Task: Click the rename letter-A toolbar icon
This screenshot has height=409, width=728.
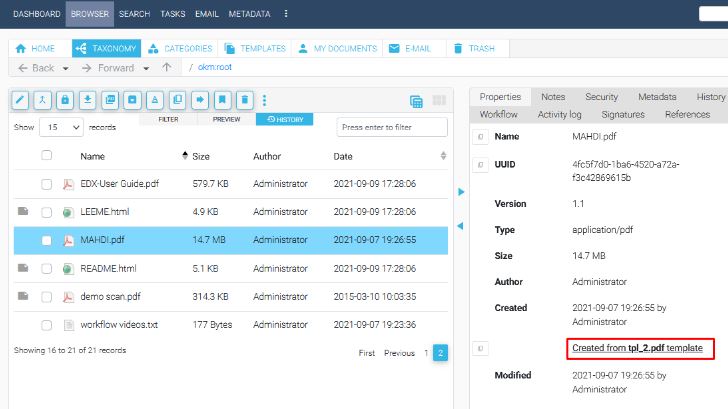Action: (155, 100)
